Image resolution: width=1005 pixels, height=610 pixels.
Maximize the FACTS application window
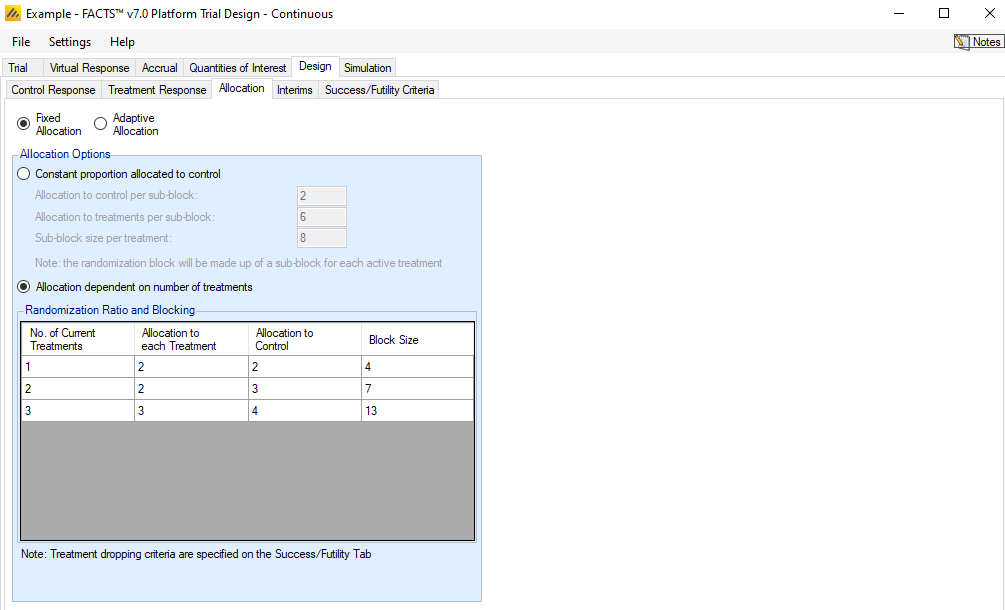click(944, 14)
